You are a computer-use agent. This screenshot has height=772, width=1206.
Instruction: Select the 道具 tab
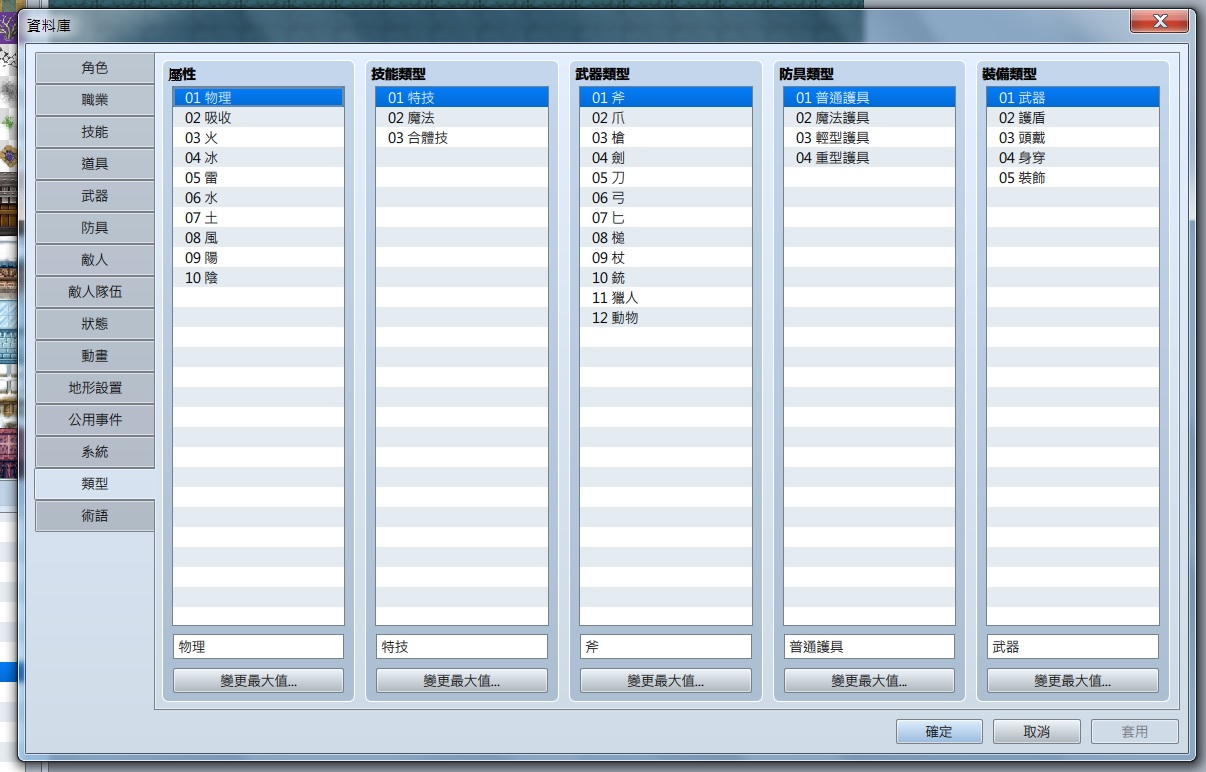point(95,164)
